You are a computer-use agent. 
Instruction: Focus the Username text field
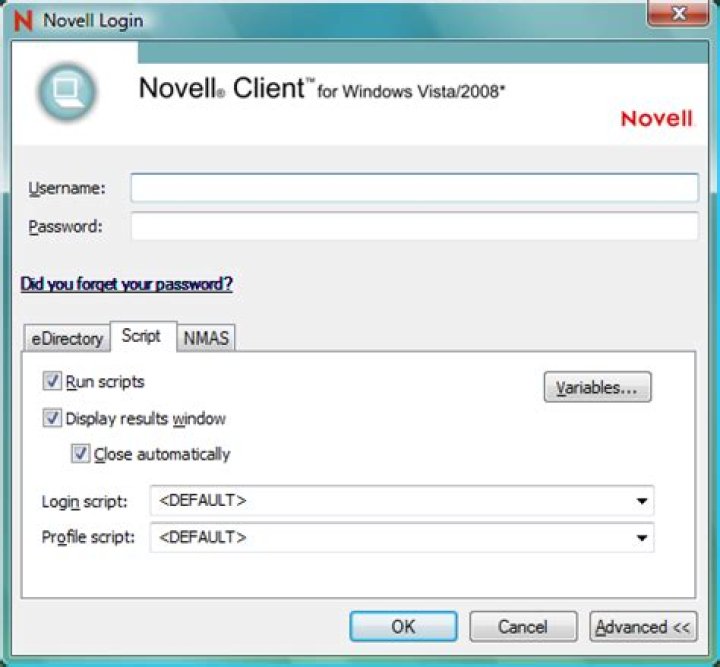[414, 188]
